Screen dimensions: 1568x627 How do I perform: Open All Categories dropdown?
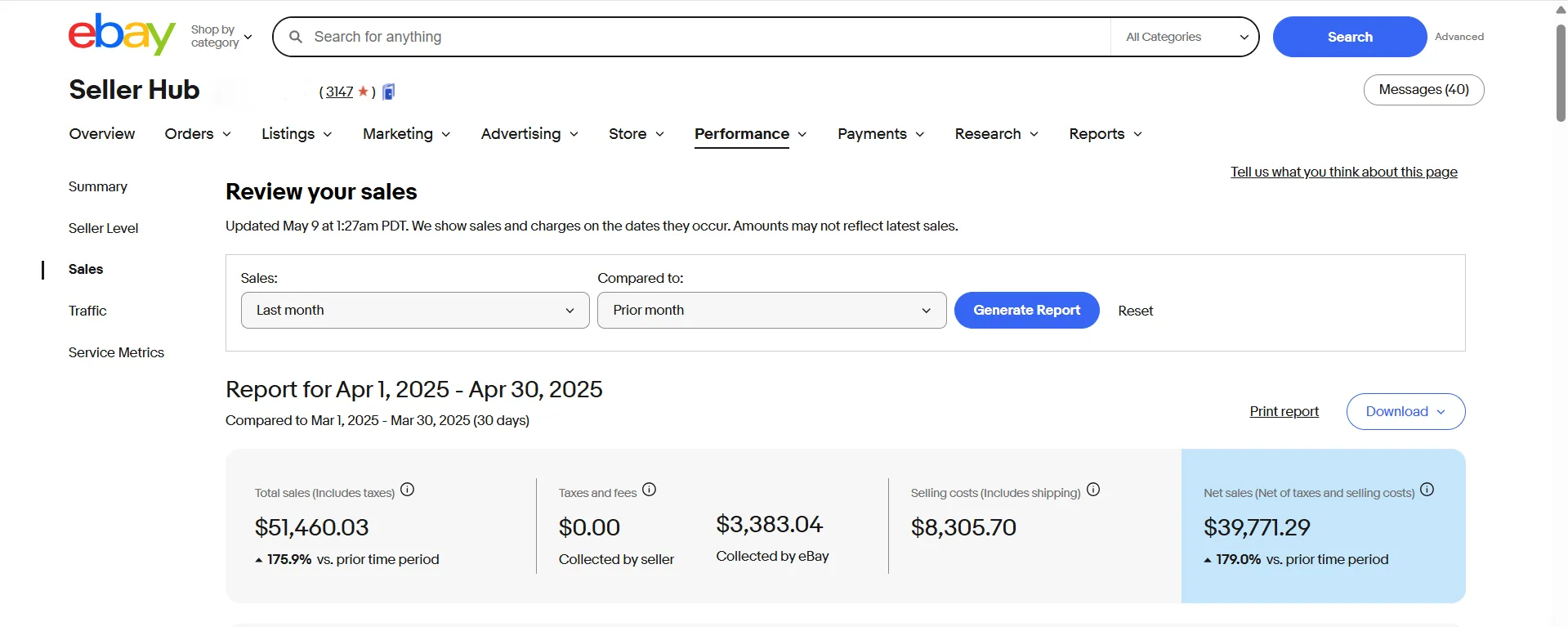pos(1186,37)
